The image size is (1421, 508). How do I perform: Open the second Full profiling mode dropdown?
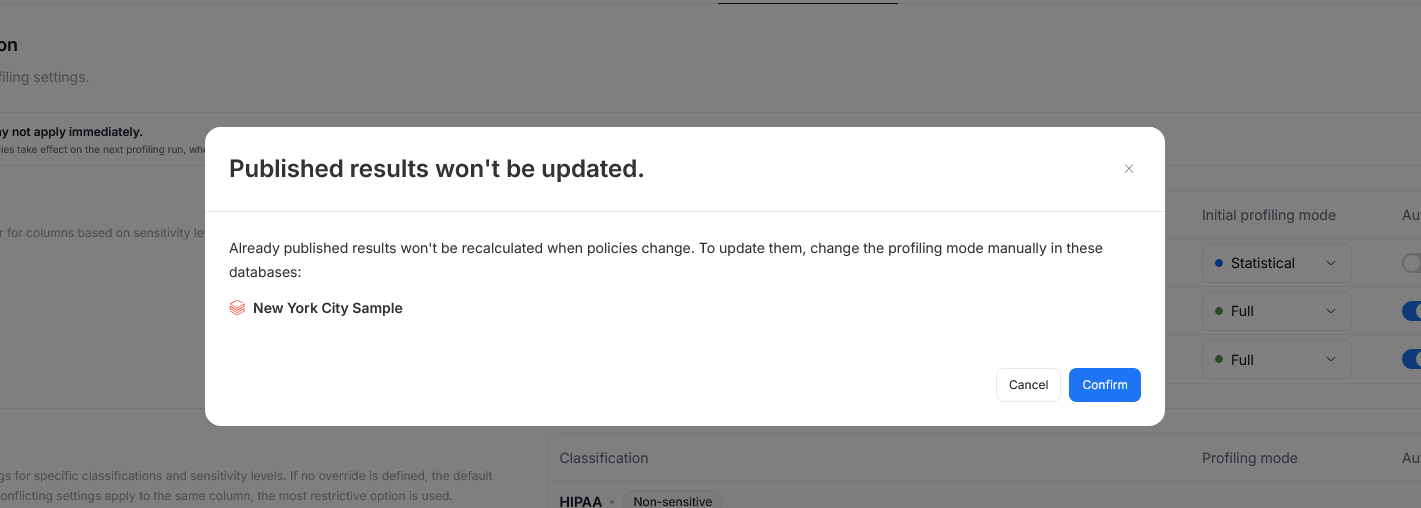pos(1276,360)
